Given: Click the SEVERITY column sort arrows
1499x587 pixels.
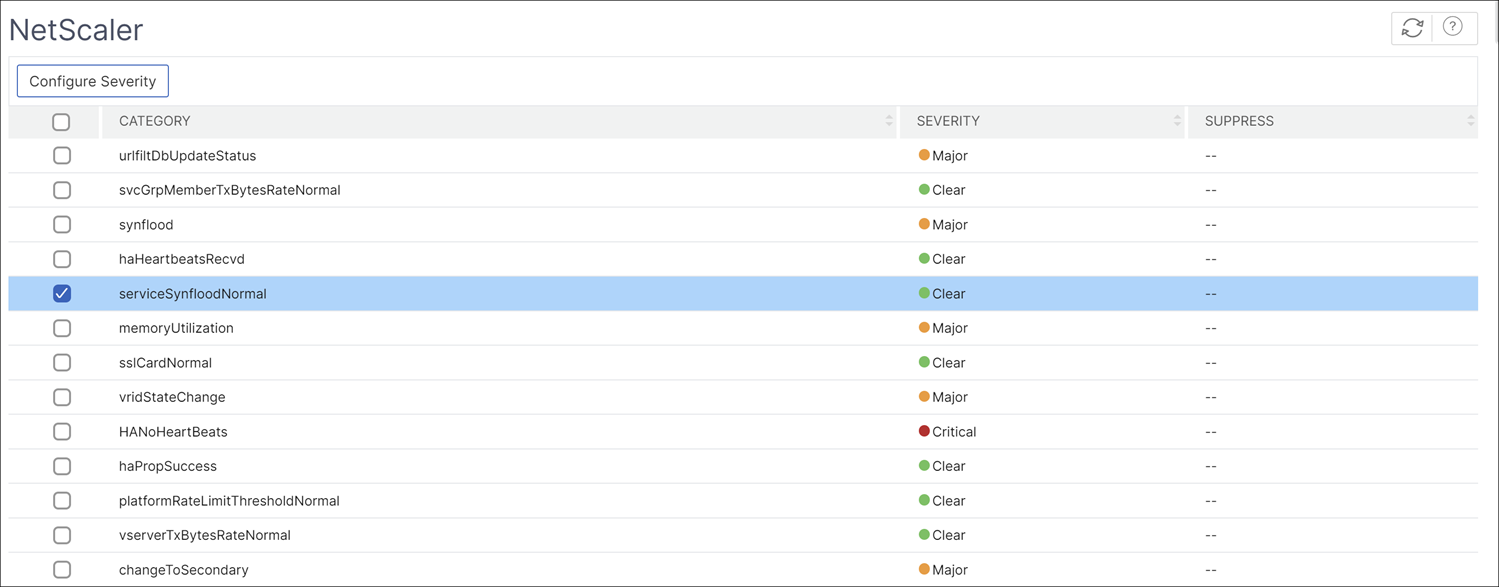Looking at the screenshot, I should (1177, 121).
